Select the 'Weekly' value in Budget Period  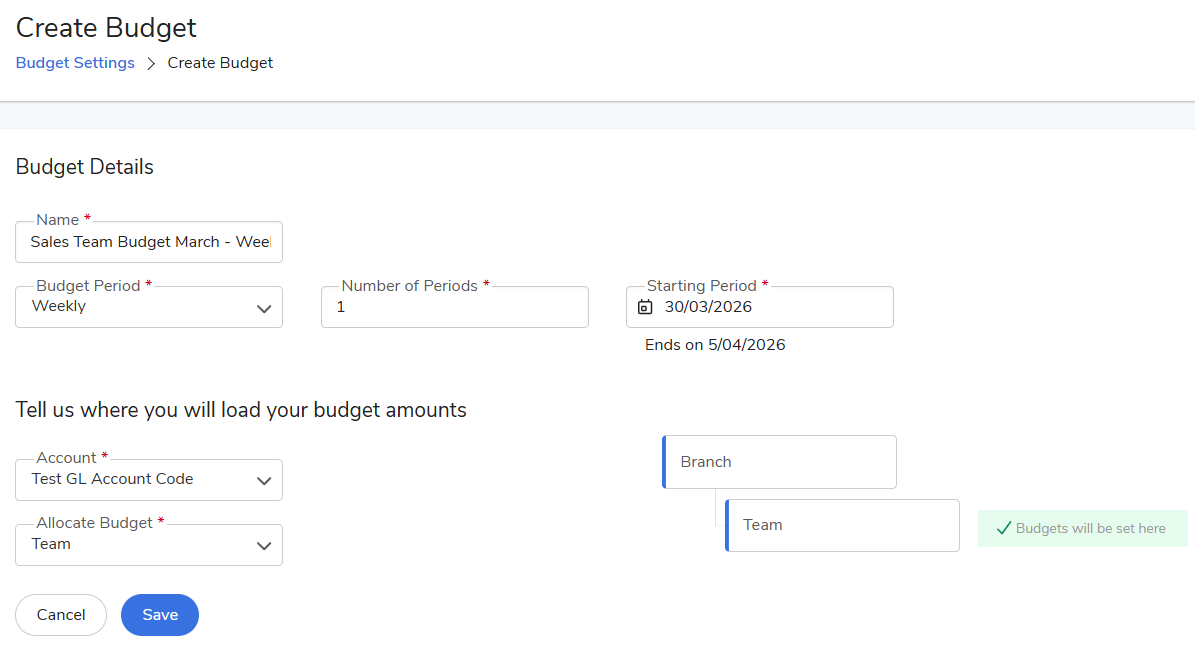59,306
